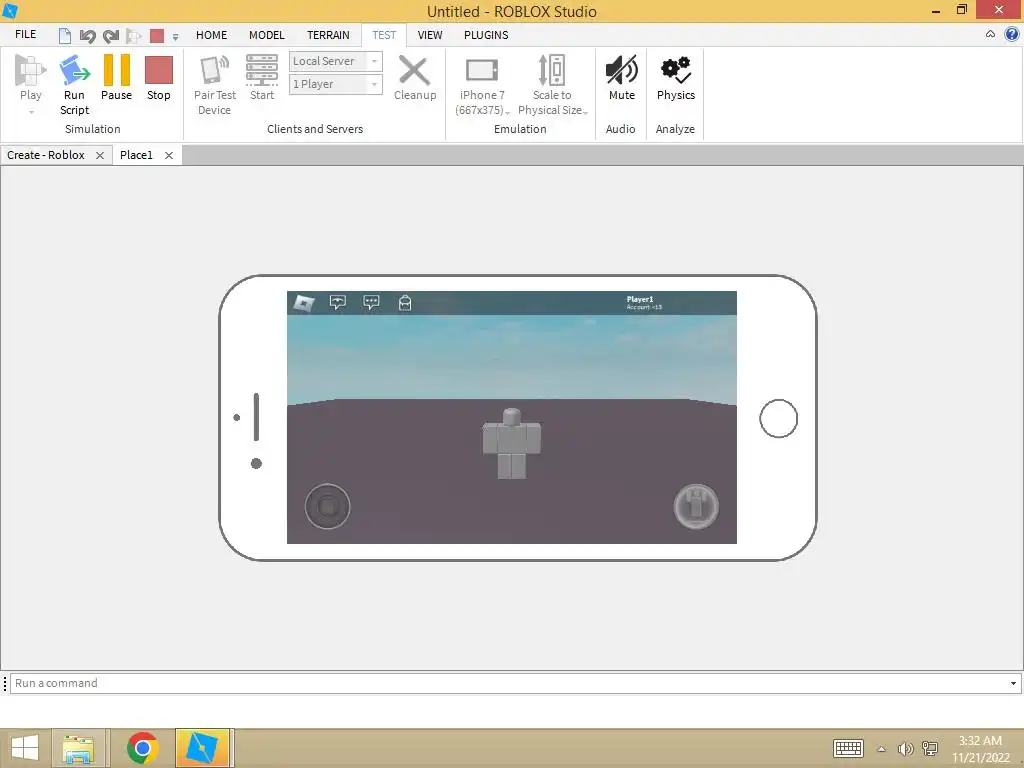Screen dimensions: 1024x768
Task: Show hidden system tray icons
Action: [881, 749]
